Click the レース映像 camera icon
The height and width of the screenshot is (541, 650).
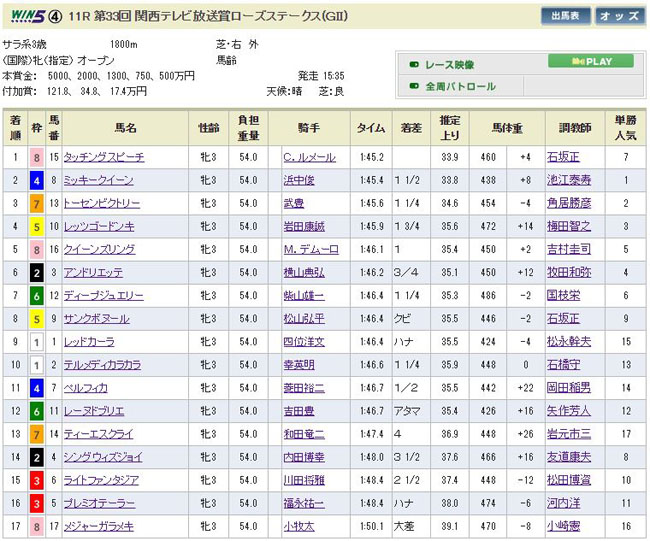[412, 64]
